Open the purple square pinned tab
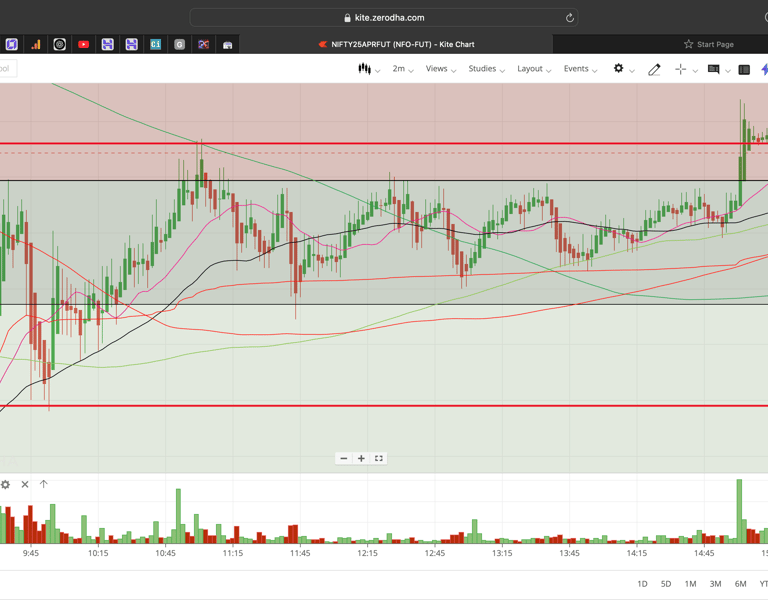This screenshot has height=600, width=768. pos(12,45)
